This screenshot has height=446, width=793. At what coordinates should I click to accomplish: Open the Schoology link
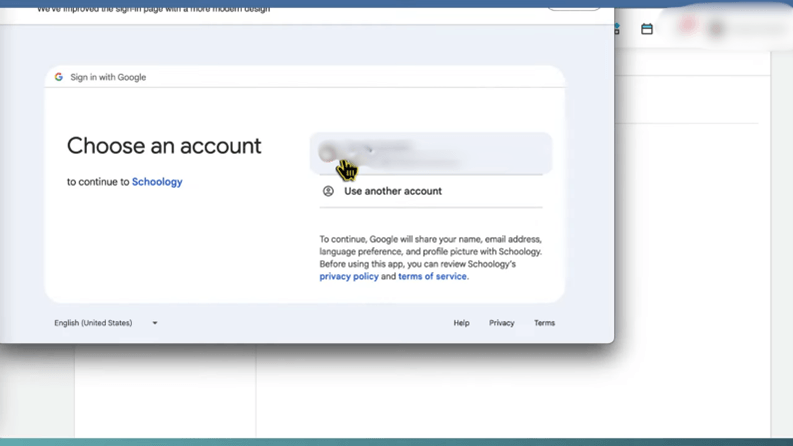tap(157, 182)
